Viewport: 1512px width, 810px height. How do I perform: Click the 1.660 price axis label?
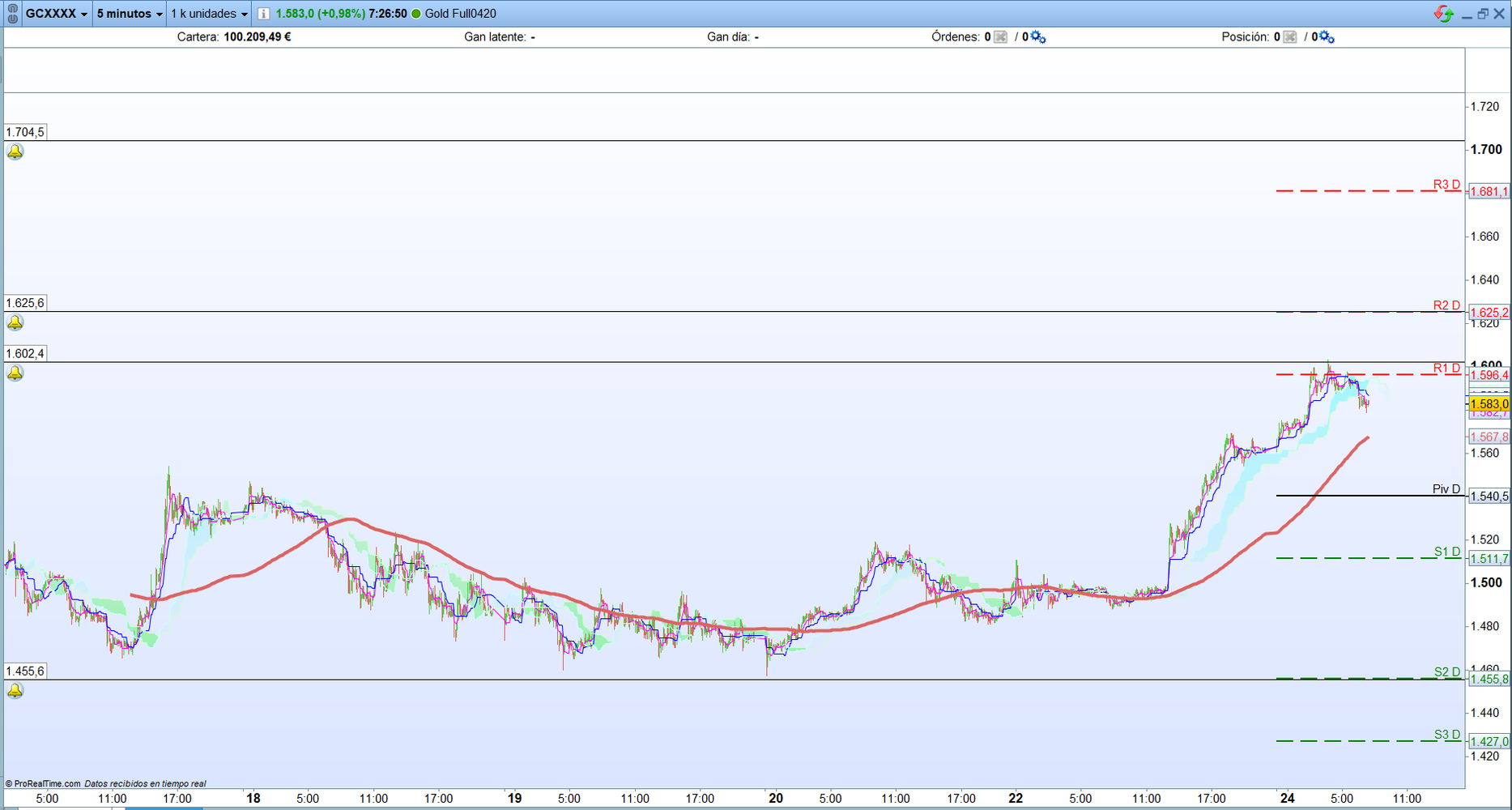pos(1485,237)
